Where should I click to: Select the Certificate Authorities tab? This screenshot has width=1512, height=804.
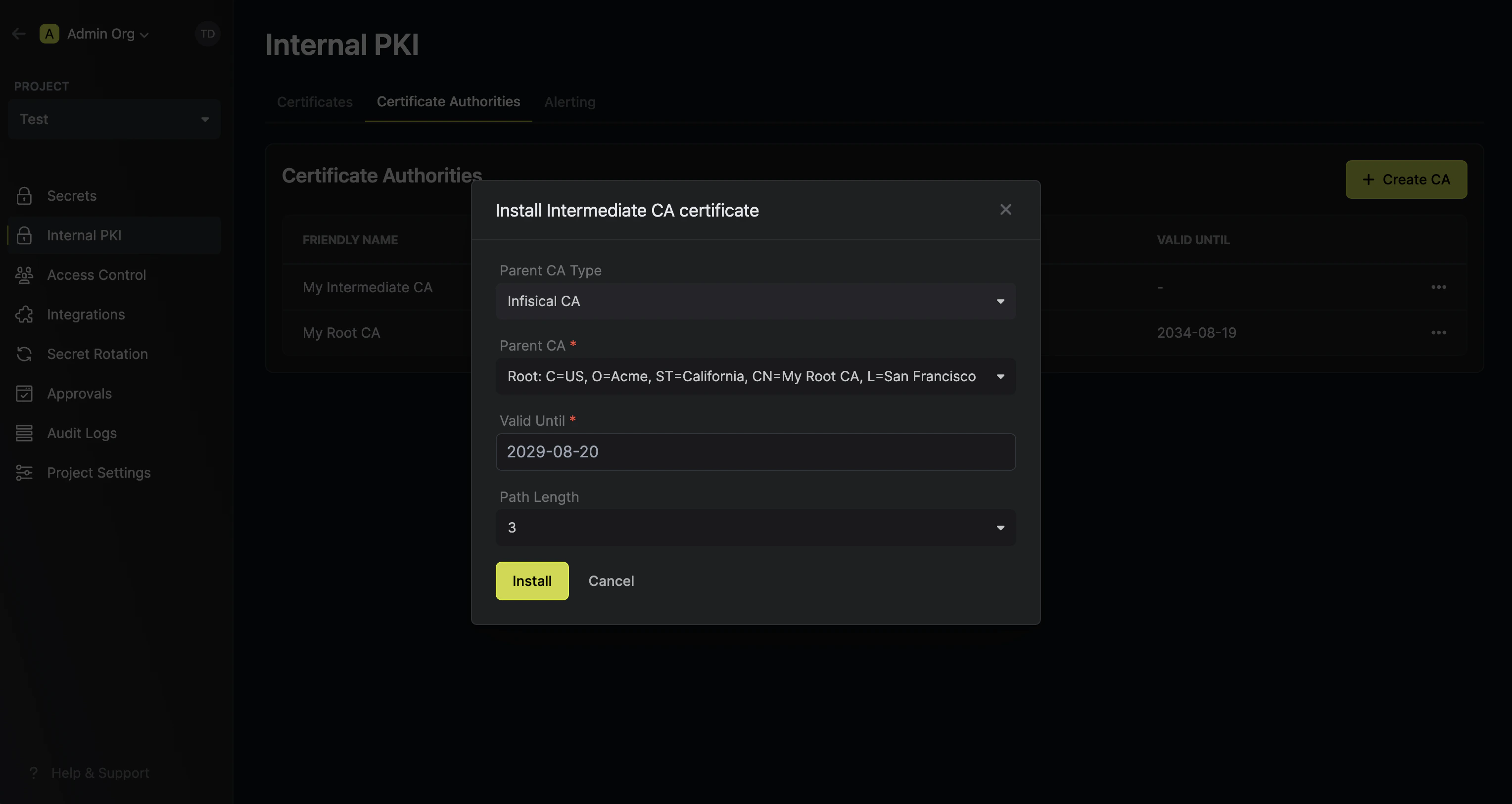click(x=448, y=102)
